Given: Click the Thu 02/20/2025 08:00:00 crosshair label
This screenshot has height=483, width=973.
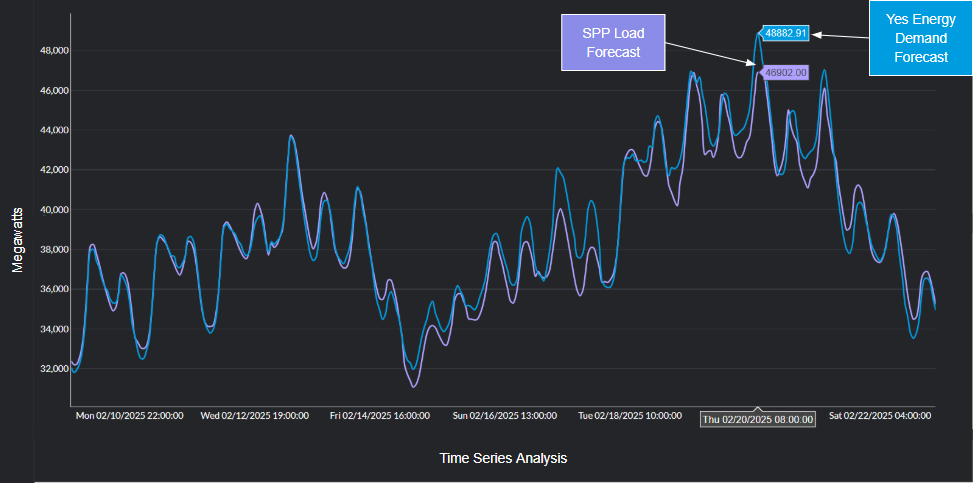Looking at the screenshot, I should click(x=757, y=419).
